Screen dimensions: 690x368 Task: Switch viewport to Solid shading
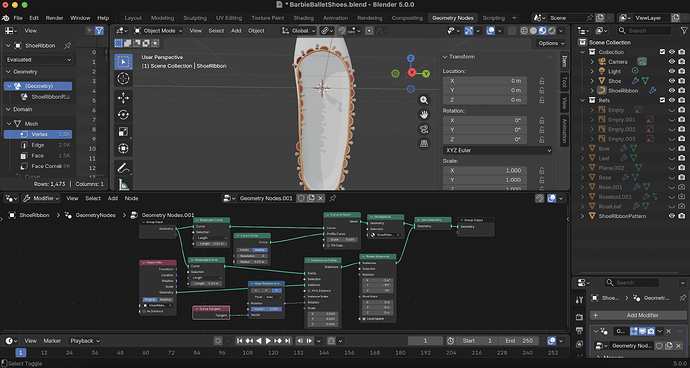533,31
